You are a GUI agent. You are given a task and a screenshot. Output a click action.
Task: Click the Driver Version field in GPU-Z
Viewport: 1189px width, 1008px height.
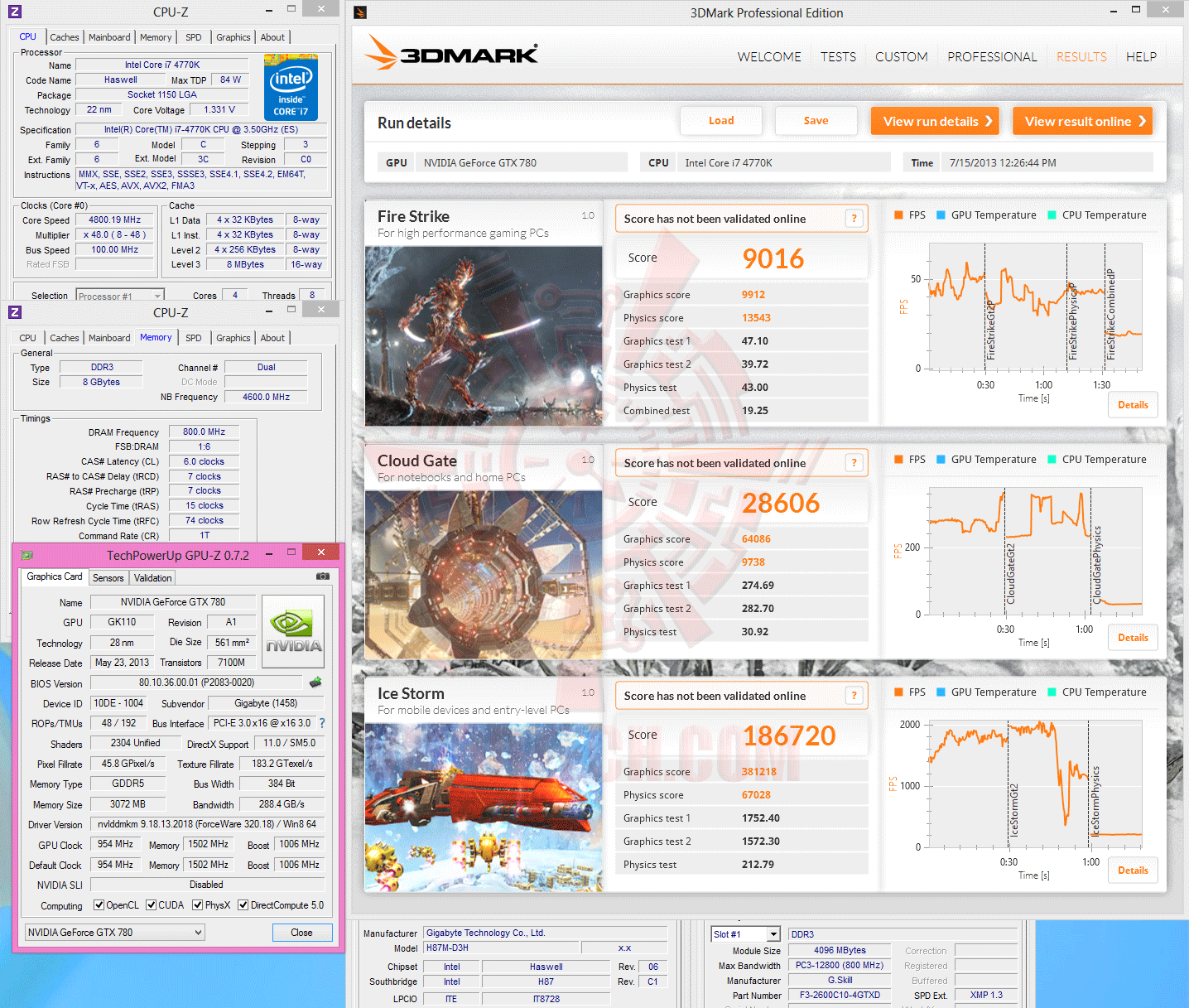[207, 824]
